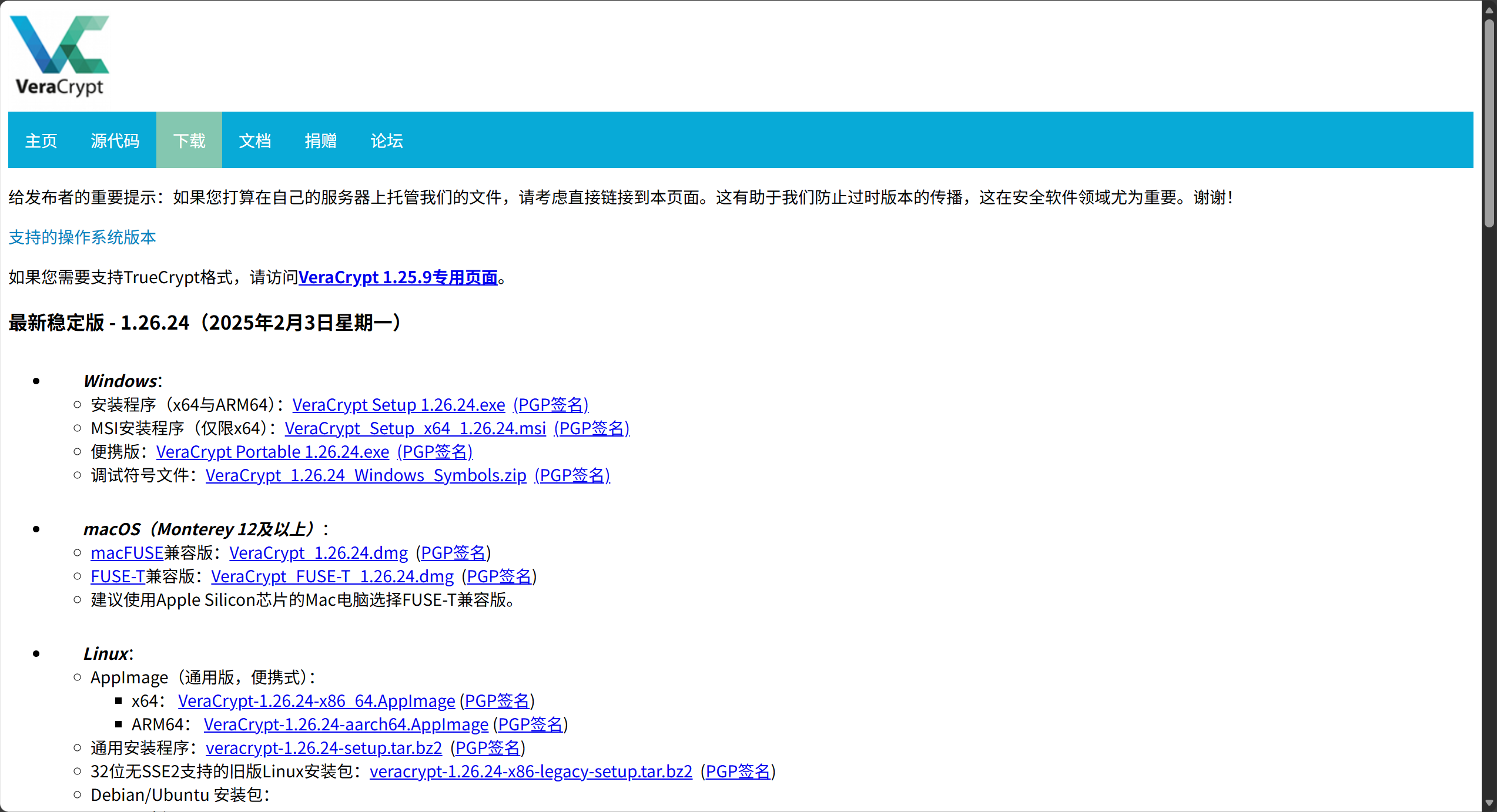1497x812 pixels.
Task: Open the 支持的操作系统版本 link
Action: [x=82, y=237]
